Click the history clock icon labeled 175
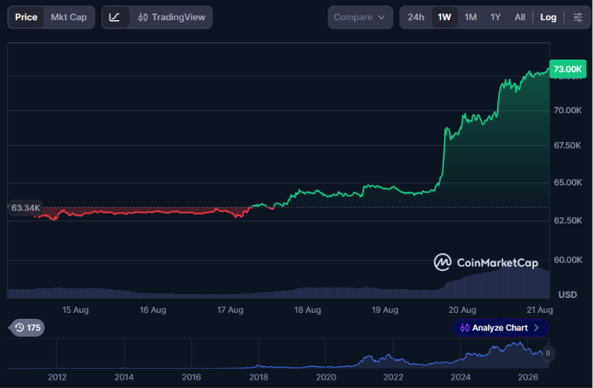 (20, 327)
